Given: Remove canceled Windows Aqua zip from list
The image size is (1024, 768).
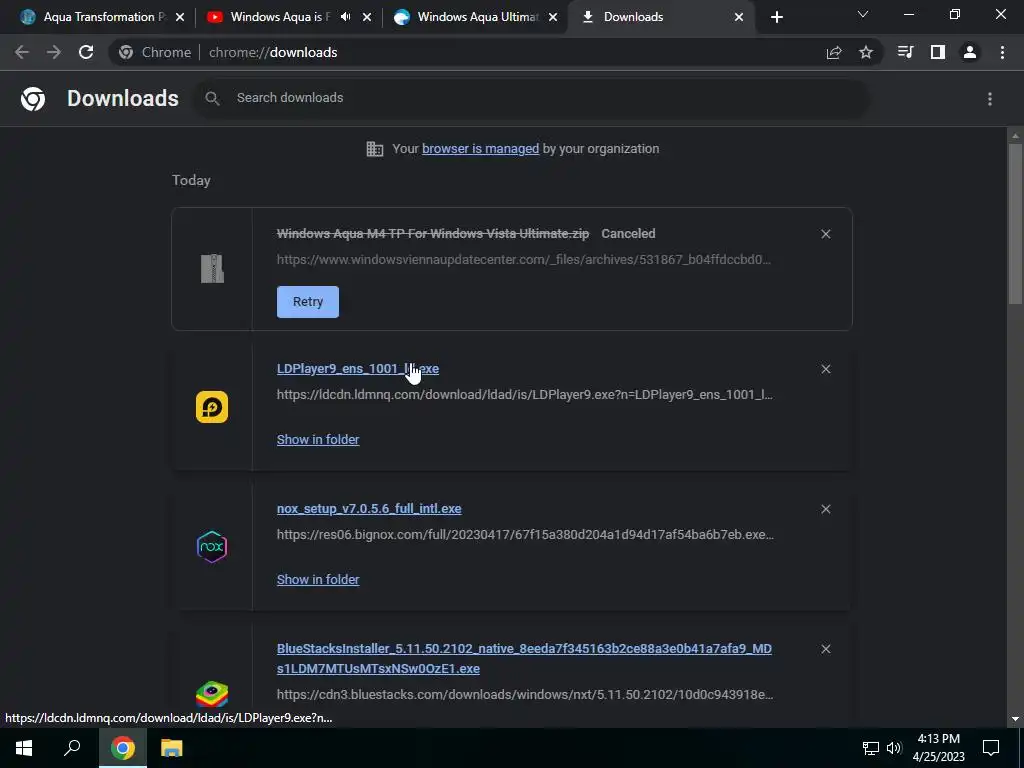Looking at the screenshot, I should 826,234.
